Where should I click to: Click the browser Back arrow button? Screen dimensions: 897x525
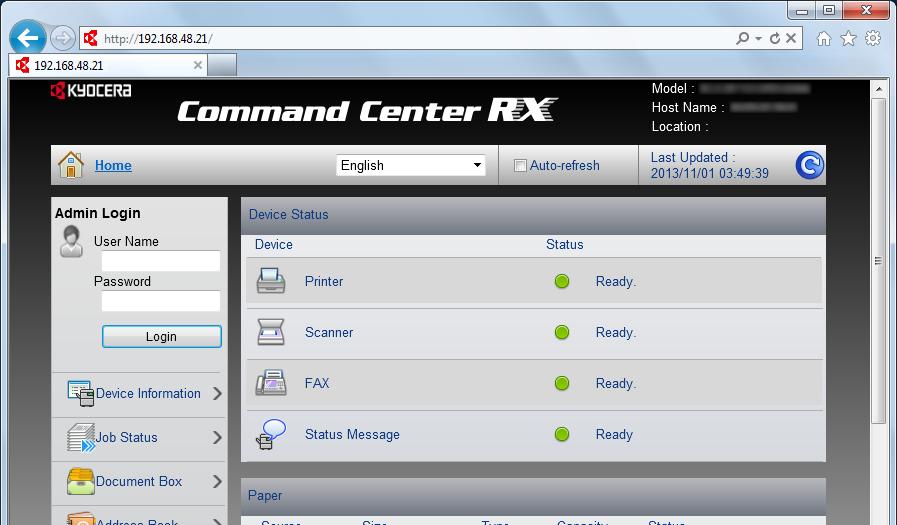[x=27, y=38]
